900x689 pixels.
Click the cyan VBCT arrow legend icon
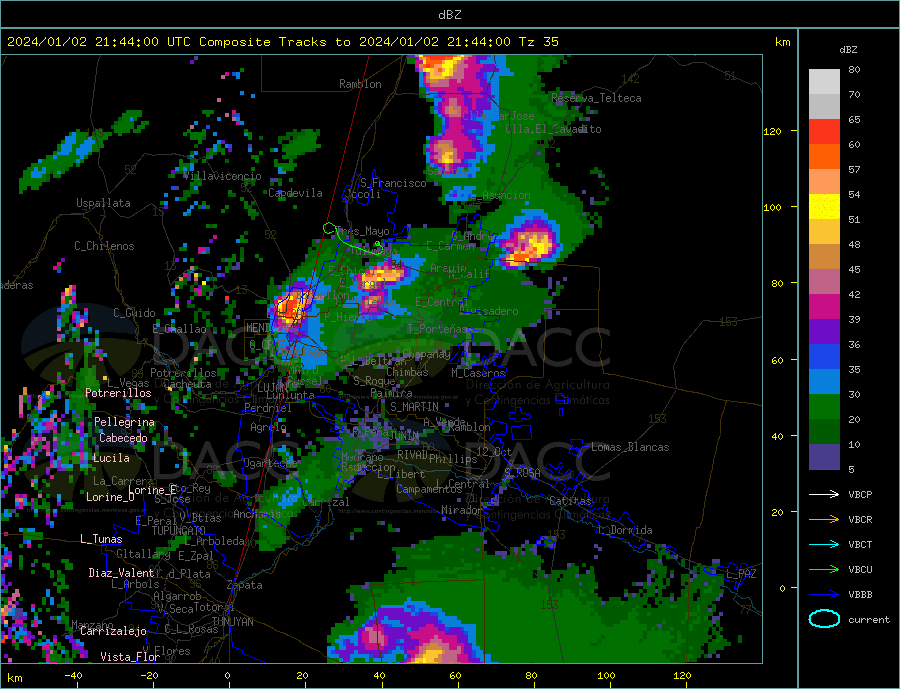coord(824,544)
